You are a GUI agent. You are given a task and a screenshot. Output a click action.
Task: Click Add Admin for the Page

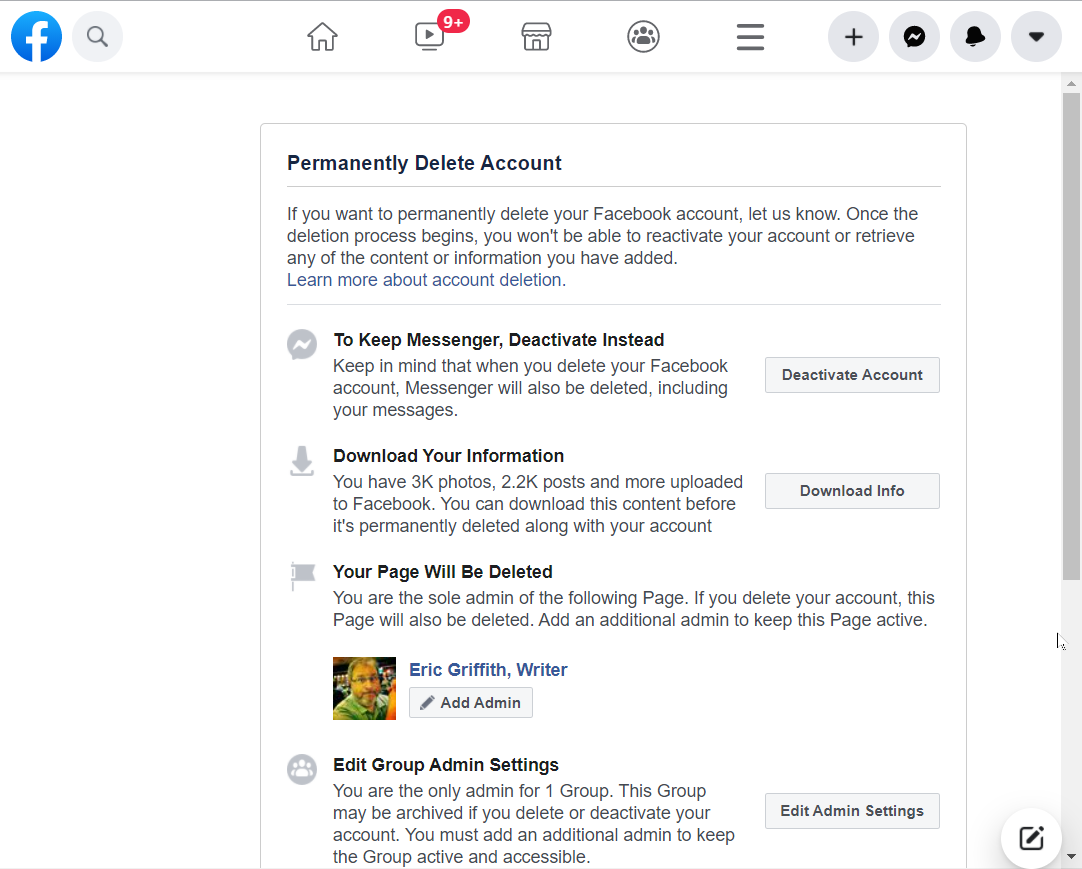(x=470, y=703)
